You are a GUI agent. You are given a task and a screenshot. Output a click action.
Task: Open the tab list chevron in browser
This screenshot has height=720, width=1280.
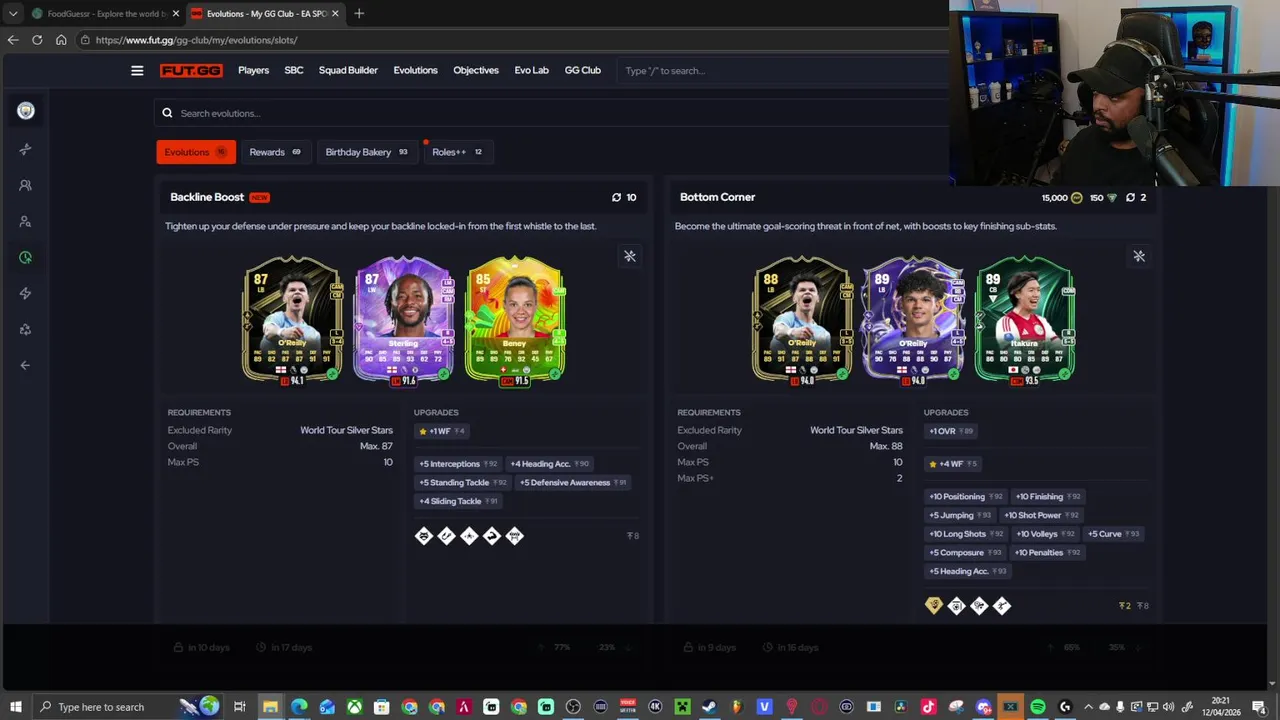(13, 13)
